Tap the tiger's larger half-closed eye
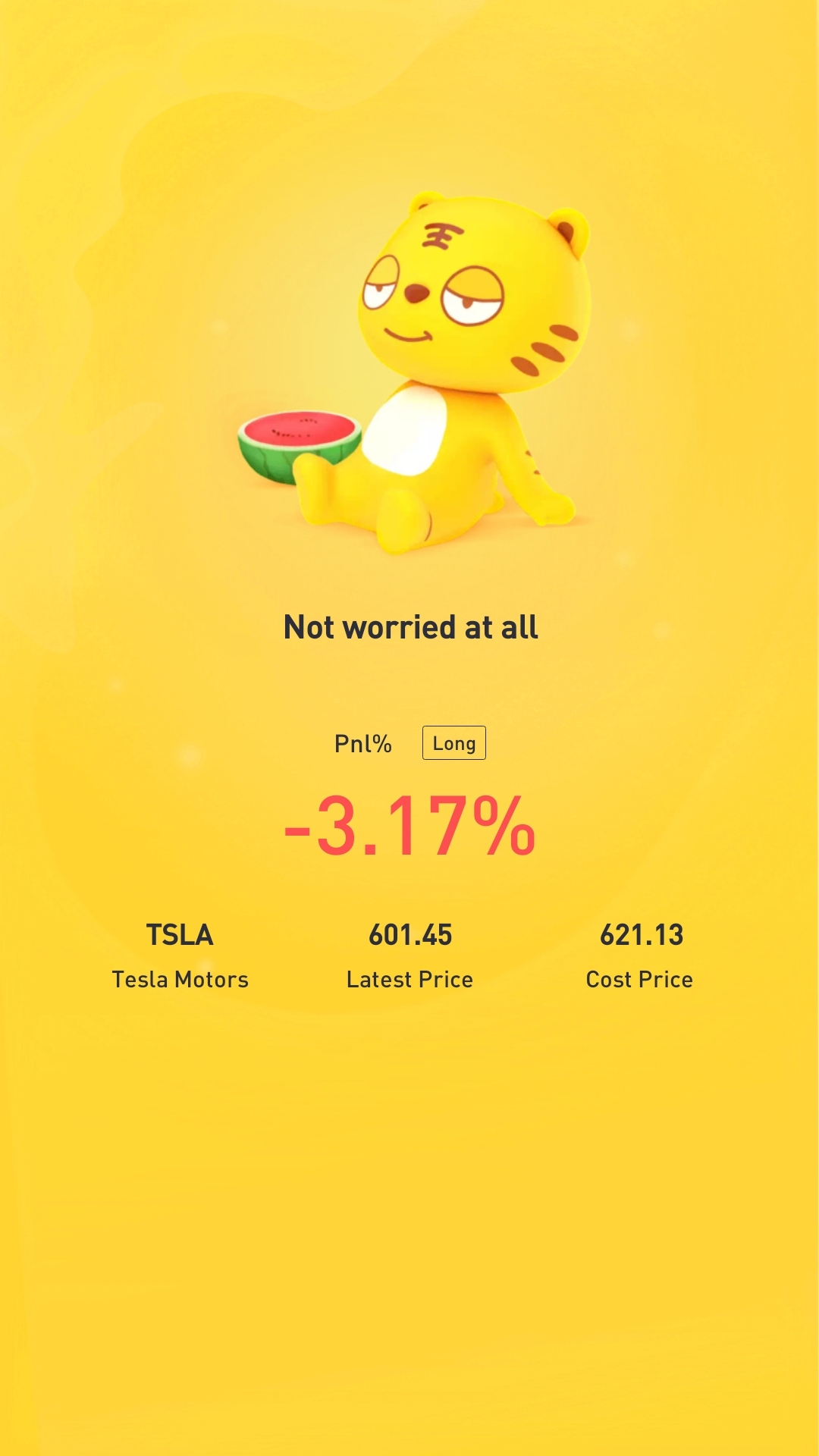This screenshot has width=819, height=1456. coord(473,297)
